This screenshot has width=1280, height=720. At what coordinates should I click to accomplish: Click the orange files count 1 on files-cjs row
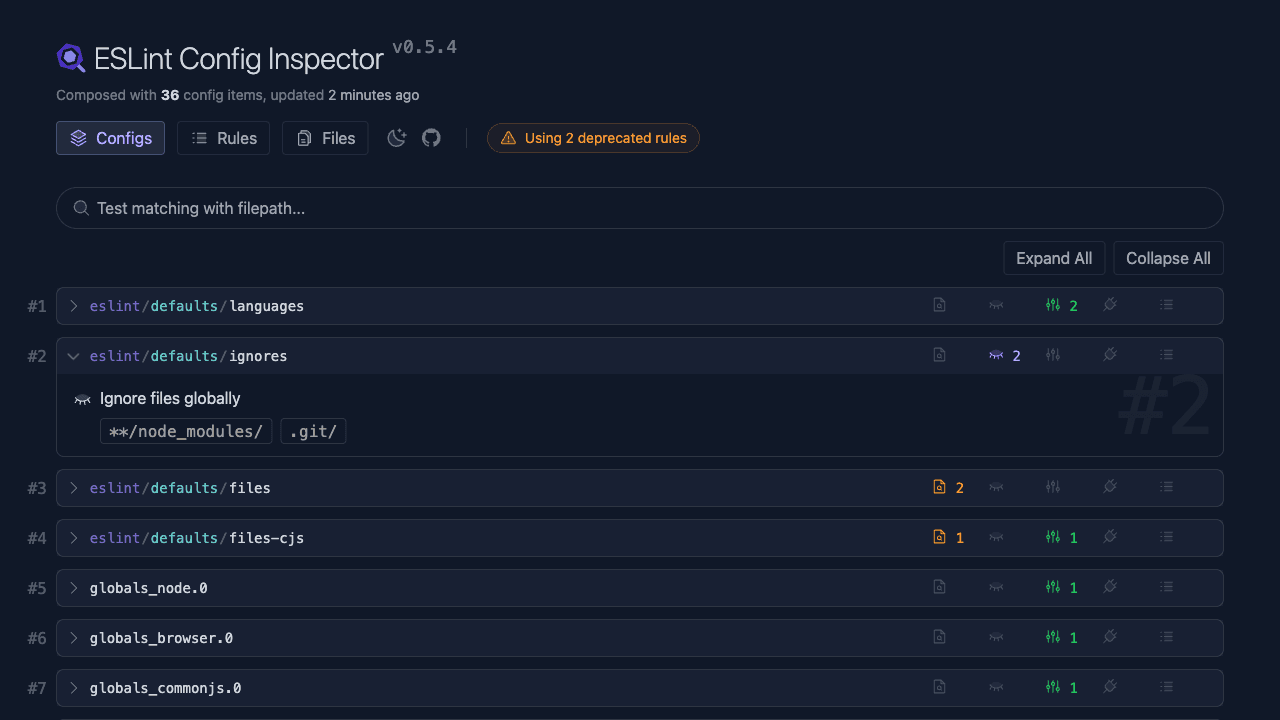coord(960,537)
